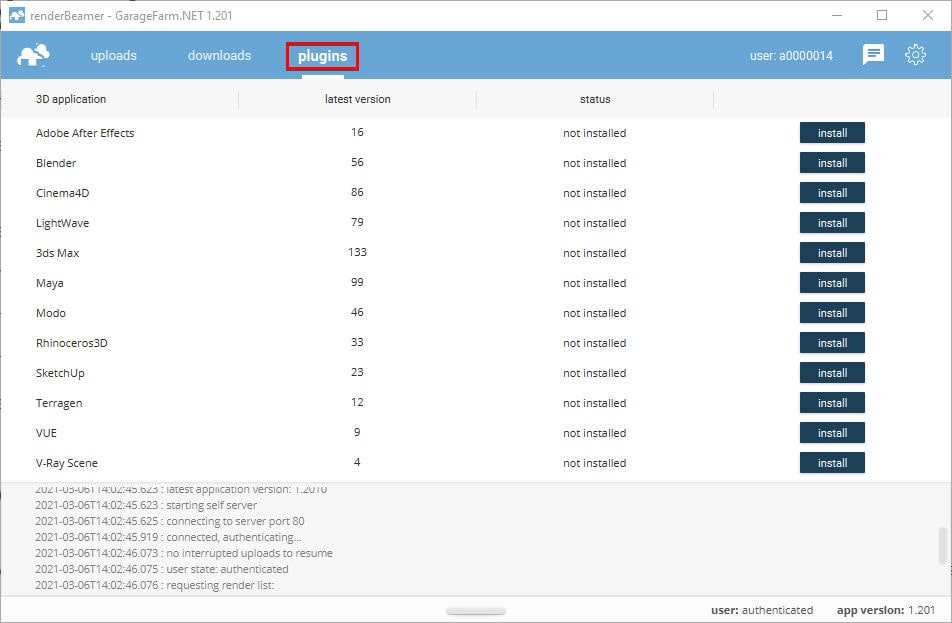Click the latest version column header
The image size is (952, 623).
coord(358,99)
